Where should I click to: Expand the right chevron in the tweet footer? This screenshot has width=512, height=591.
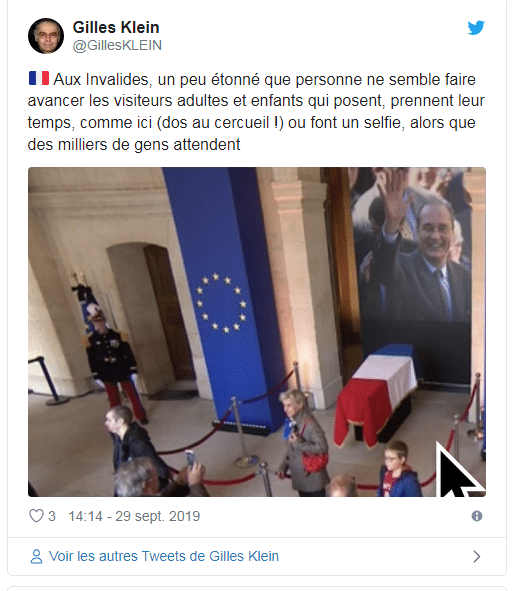(x=477, y=556)
